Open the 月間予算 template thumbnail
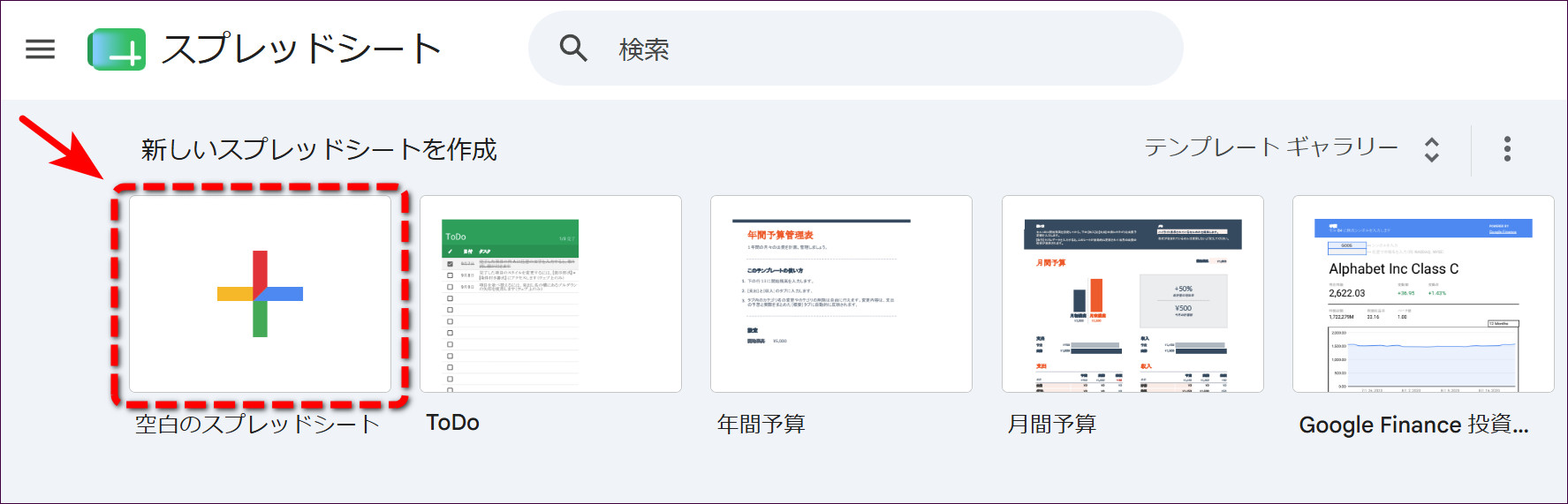This screenshot has height=504, width=1568. [x=1132, y=294]
